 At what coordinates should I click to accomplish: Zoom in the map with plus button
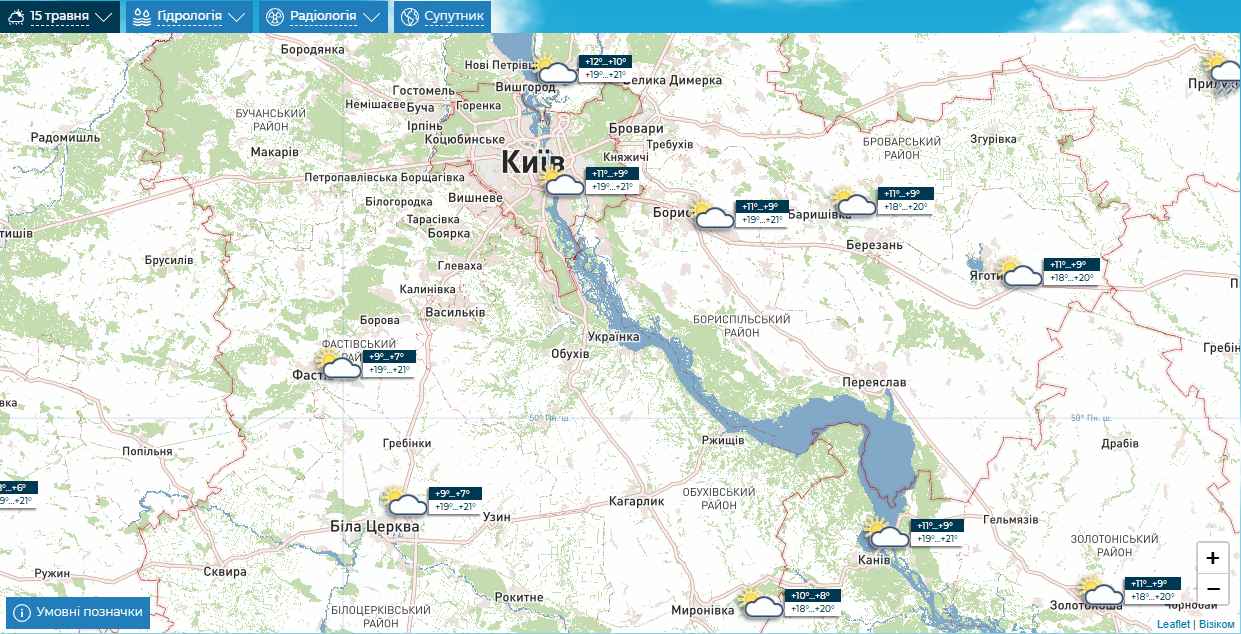[x=1212, y=559]
